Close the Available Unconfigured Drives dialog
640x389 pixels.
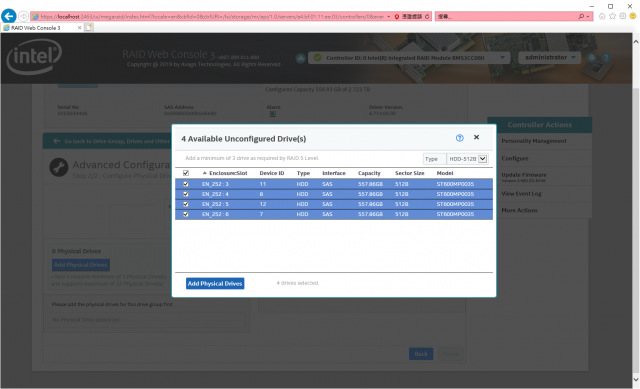click(x=476, y=137)
